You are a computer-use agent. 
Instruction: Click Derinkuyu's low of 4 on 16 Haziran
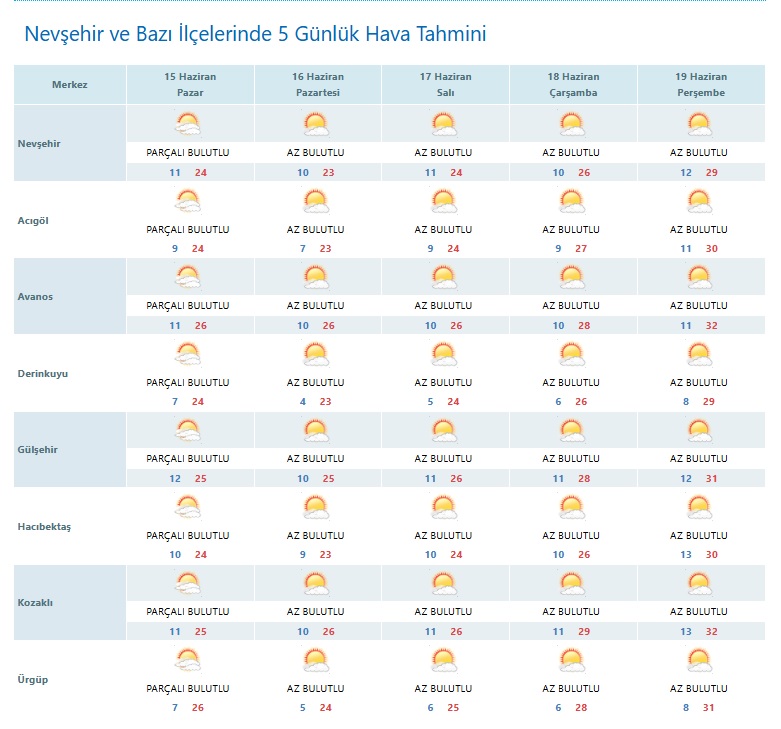pyautogui.click(x=303, y=402)
